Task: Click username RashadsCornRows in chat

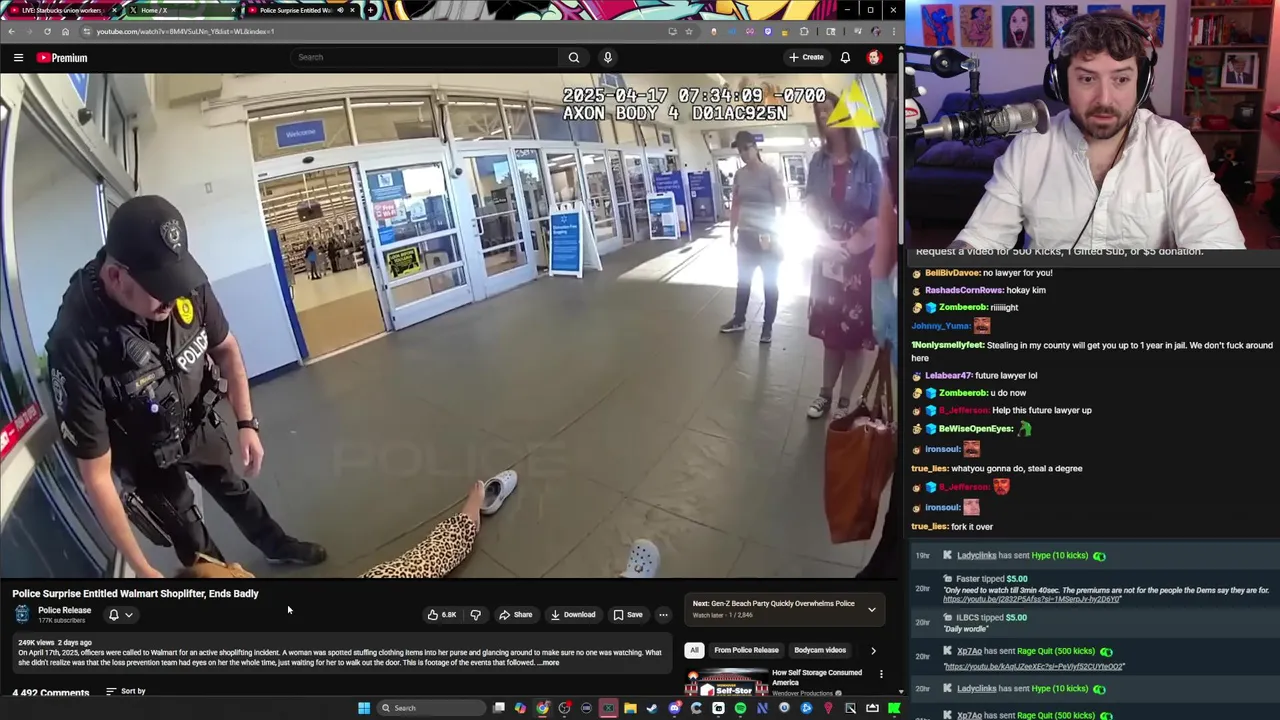Action: click(x=964, y=290)
